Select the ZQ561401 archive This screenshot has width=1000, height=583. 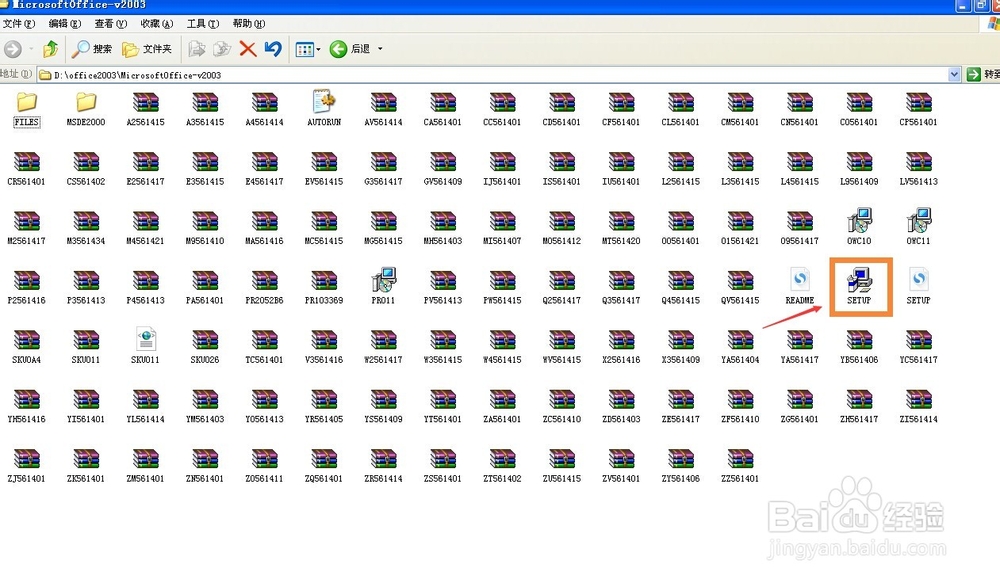[324, 466]
